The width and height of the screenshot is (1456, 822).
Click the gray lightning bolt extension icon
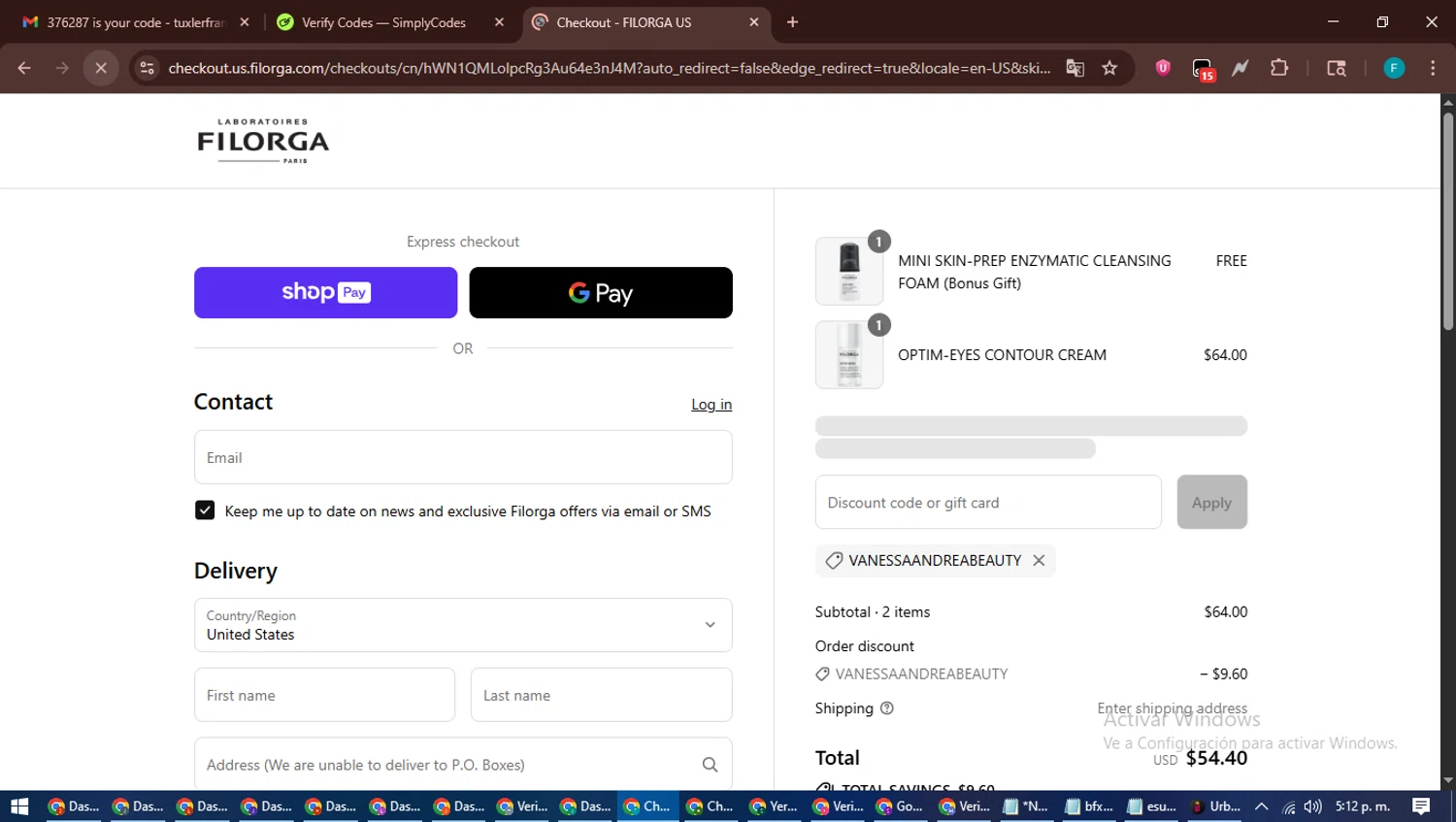1241,68
